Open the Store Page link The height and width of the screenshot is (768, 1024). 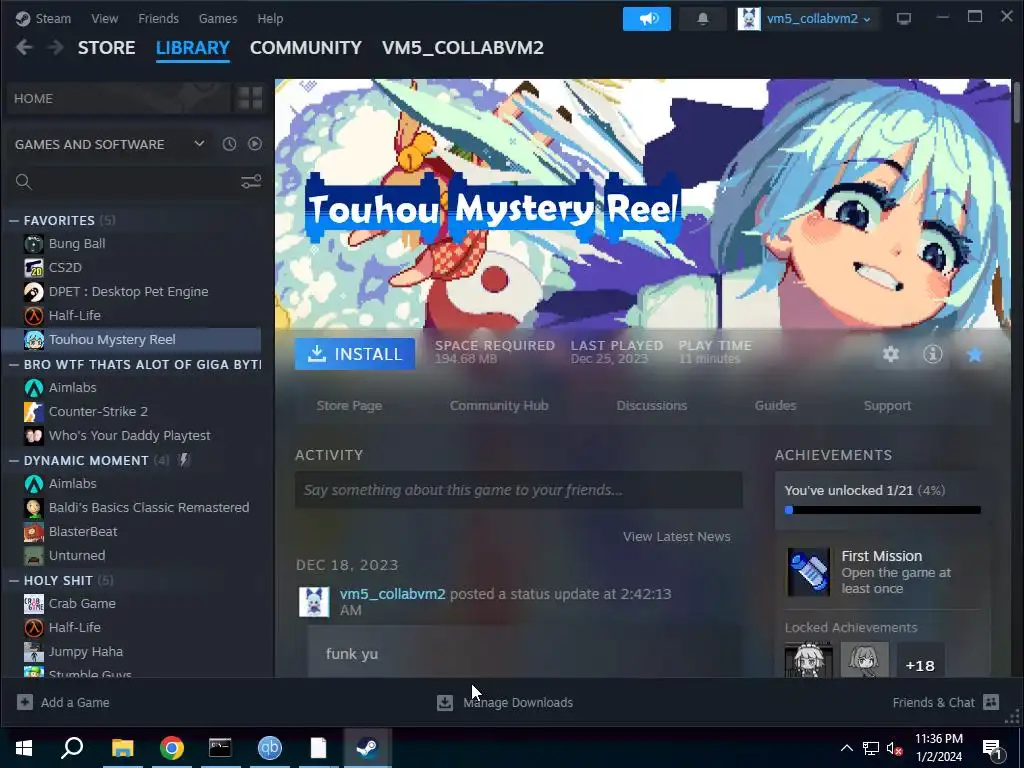(349, 406)
